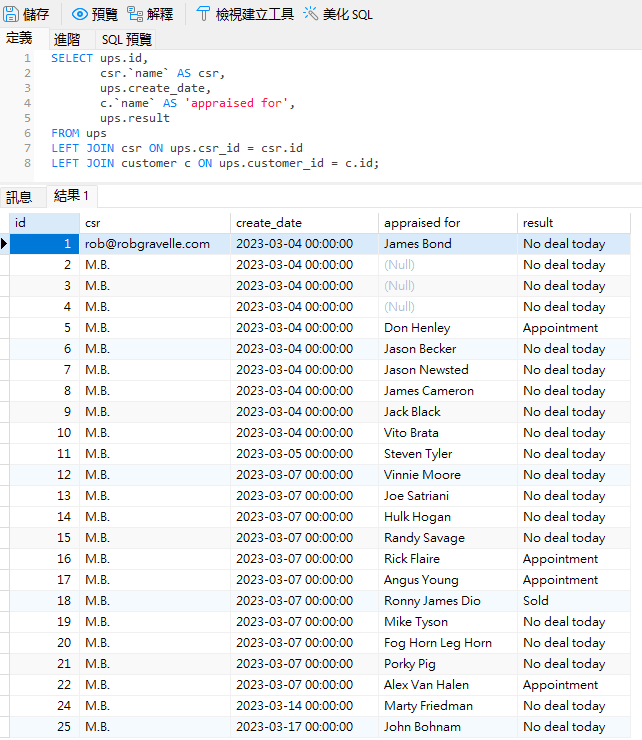Click the appraised for column header

pyautogui.click(x=448, y=223)
